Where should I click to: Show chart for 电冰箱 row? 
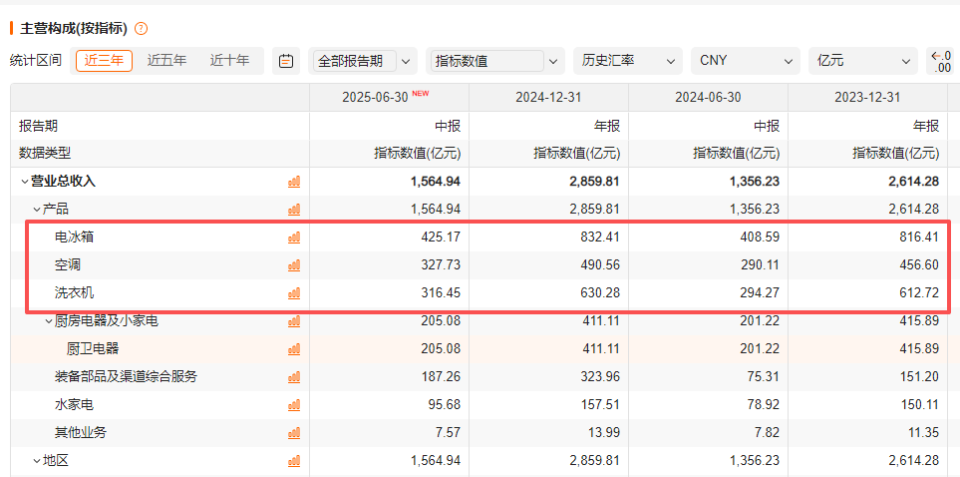[x=294, y=238]
